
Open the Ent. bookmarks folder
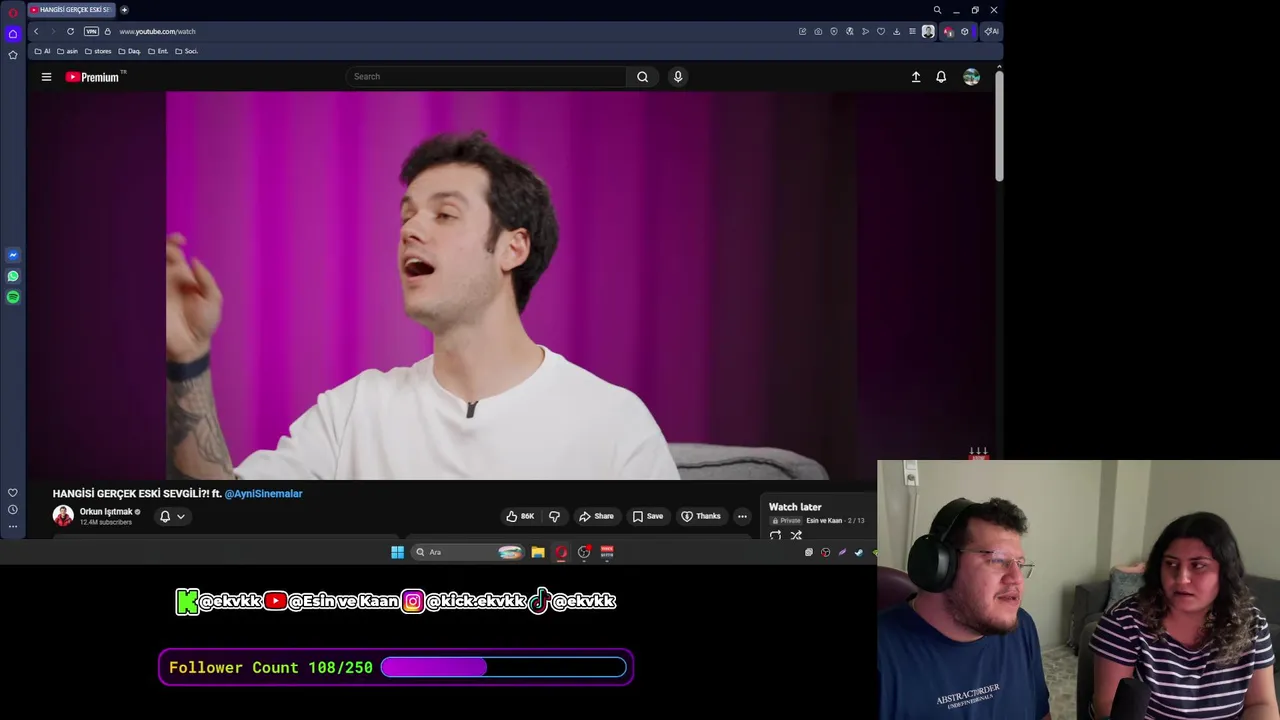point(158,51)
